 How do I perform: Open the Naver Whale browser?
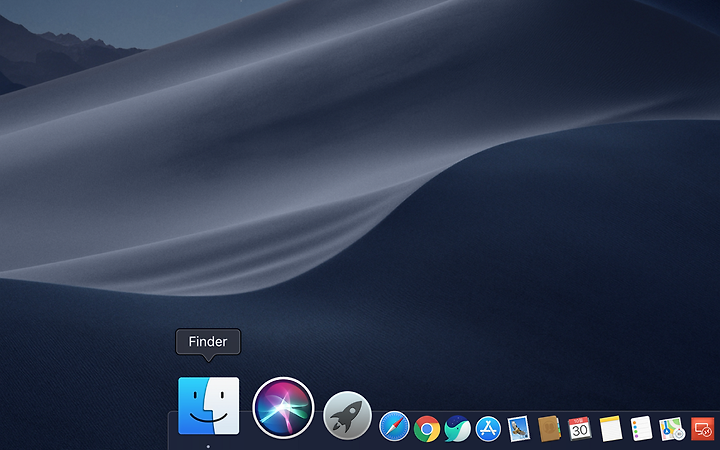point(457,429)
